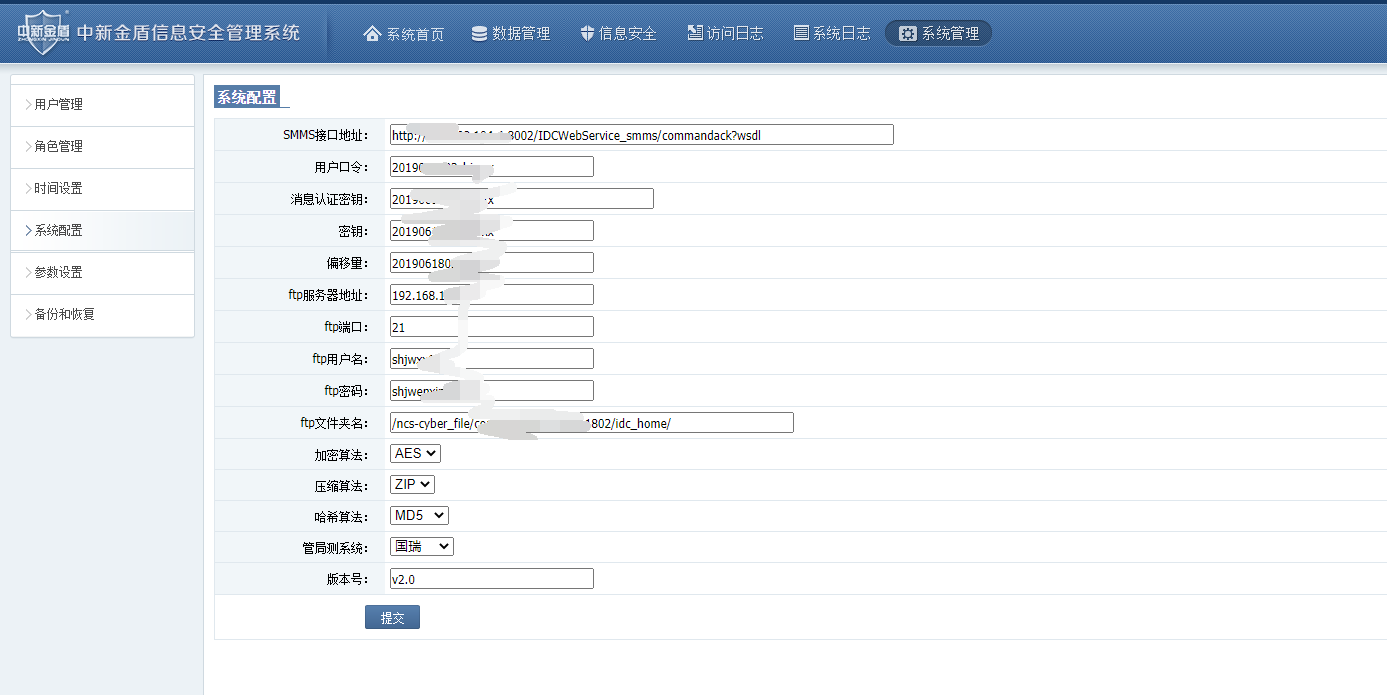The width and height of the screenshot is (1387, 695).
Task: Click the 系统日志 list icon
Action: point(801,33)
